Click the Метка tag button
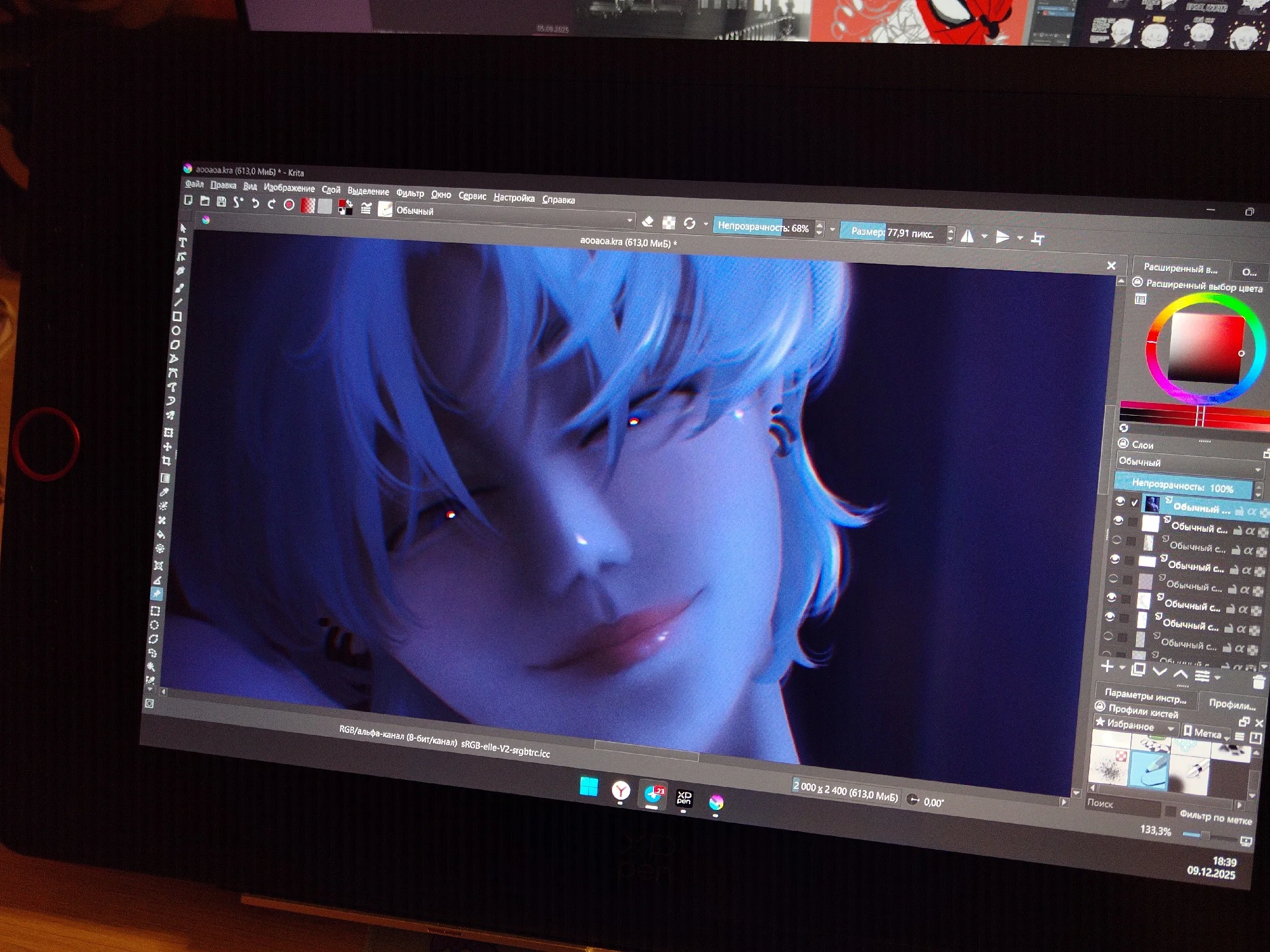The height and width of the screenshot is (952, 1270). coord(1205,733)
